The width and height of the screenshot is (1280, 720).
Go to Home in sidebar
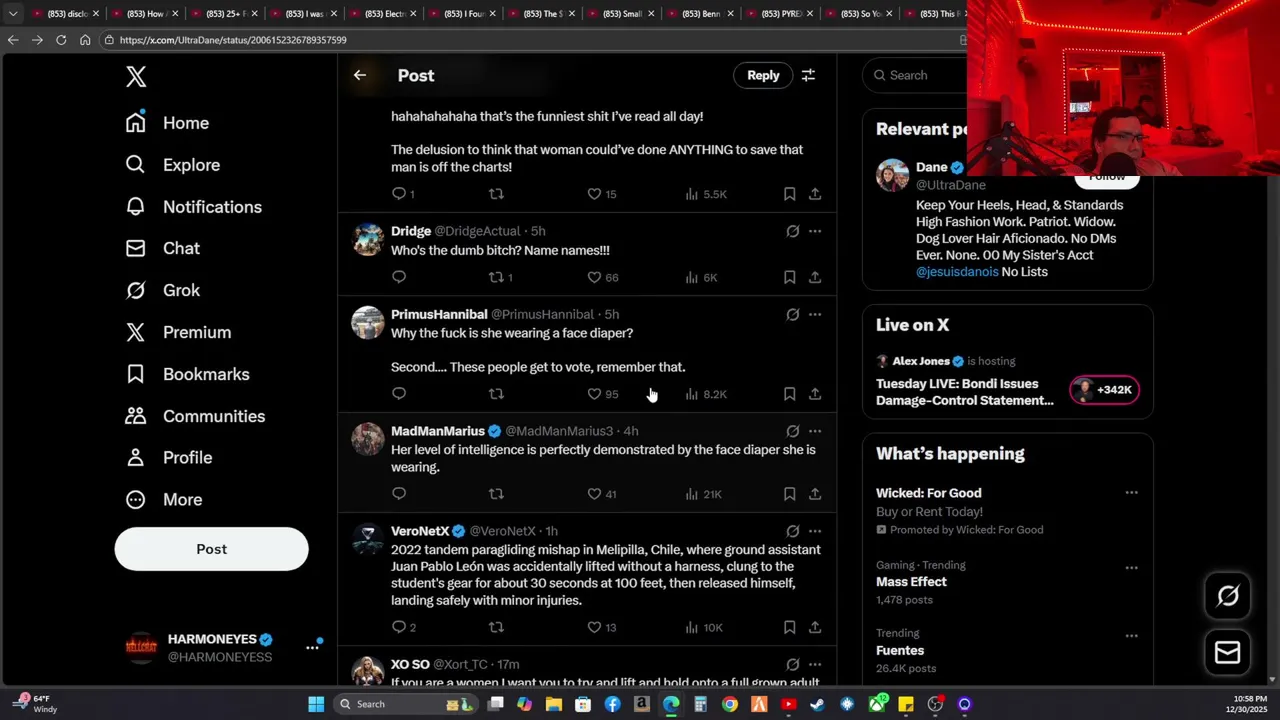pos(167,123)
